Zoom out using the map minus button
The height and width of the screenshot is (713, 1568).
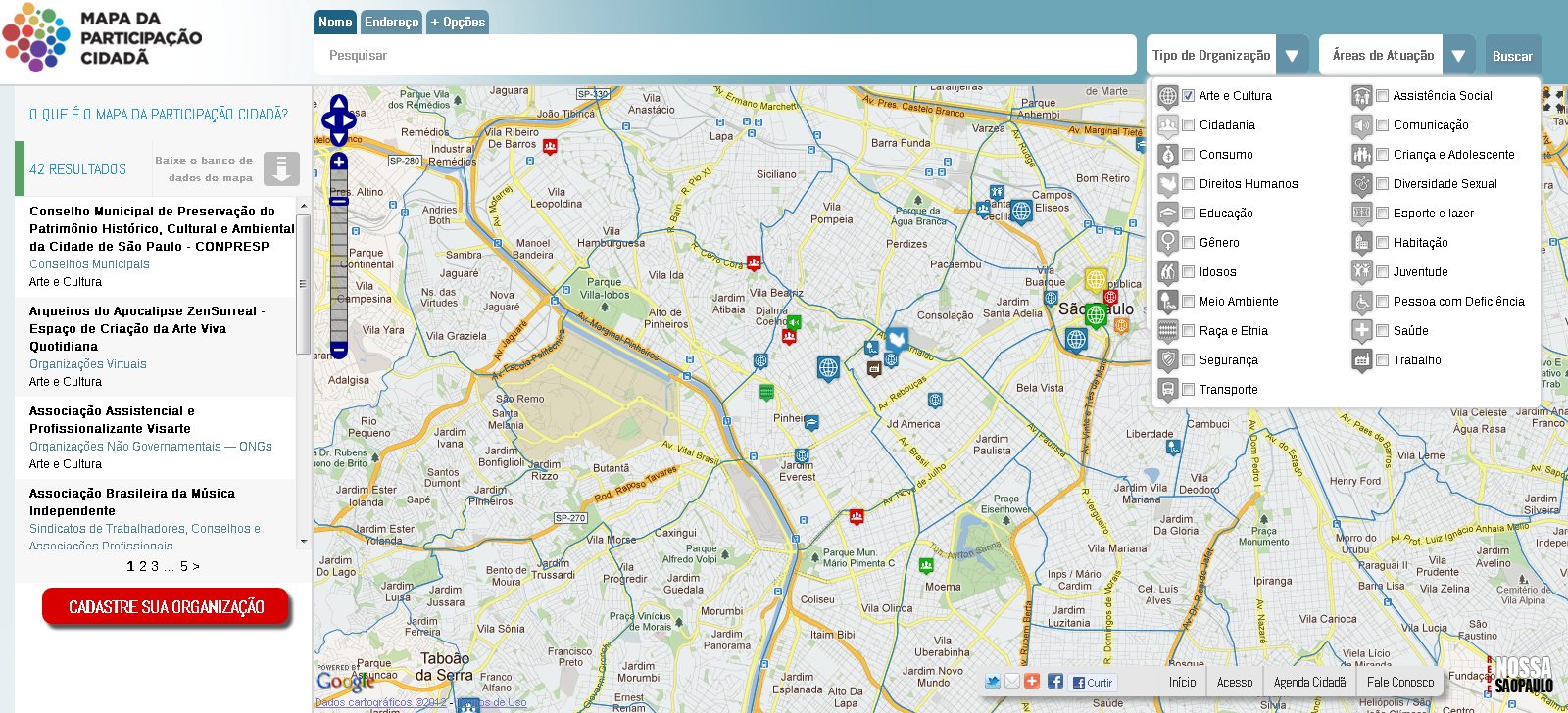(x=339, y=350)
